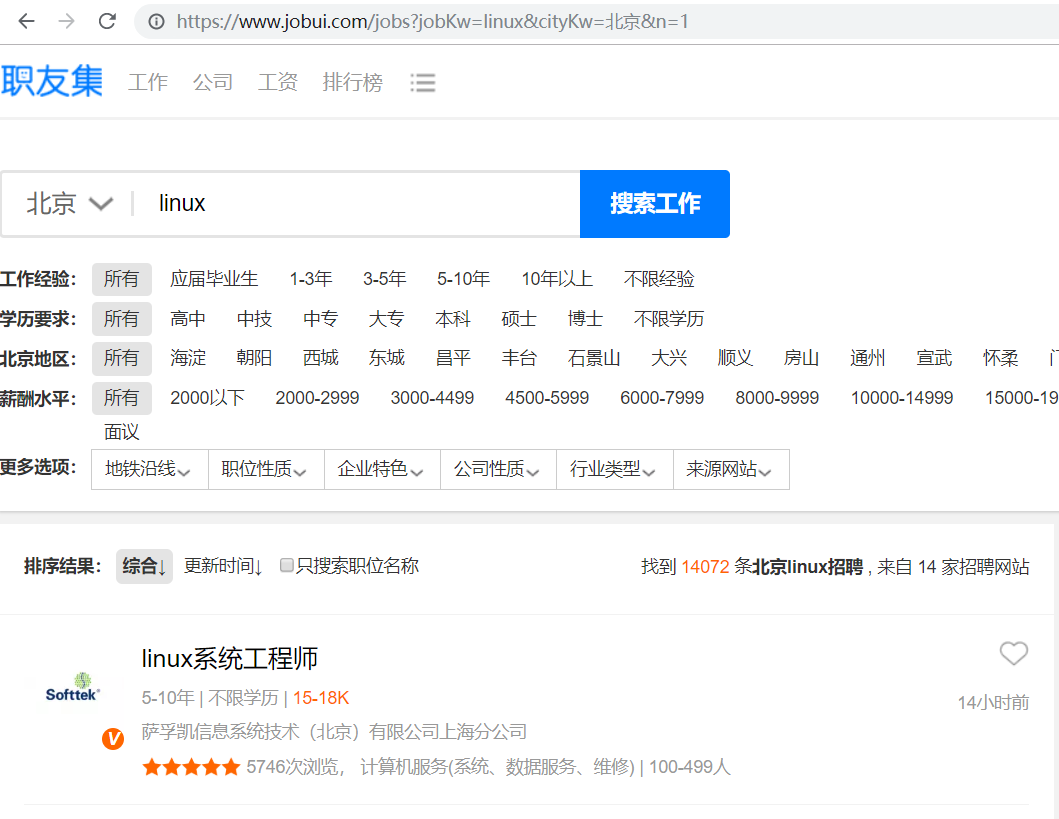Click the list icon in the top navigation
Screen dimensions: 1059x819
423,83
